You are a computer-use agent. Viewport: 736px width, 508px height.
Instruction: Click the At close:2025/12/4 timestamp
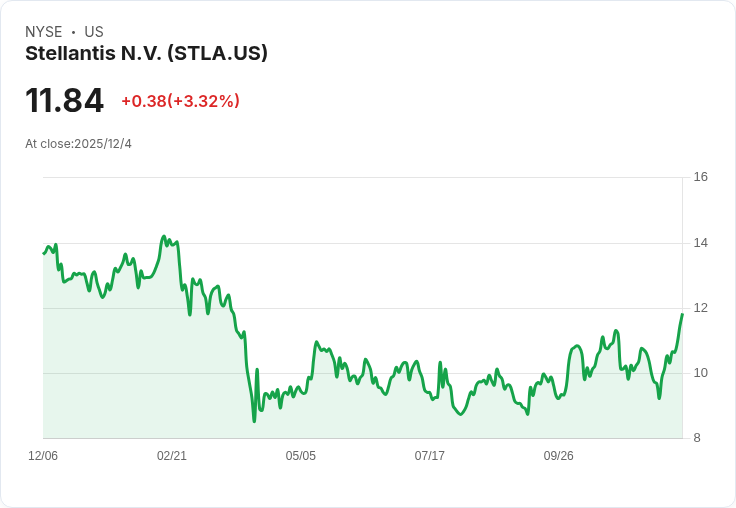pyautogui.click(x=78, y=144)
